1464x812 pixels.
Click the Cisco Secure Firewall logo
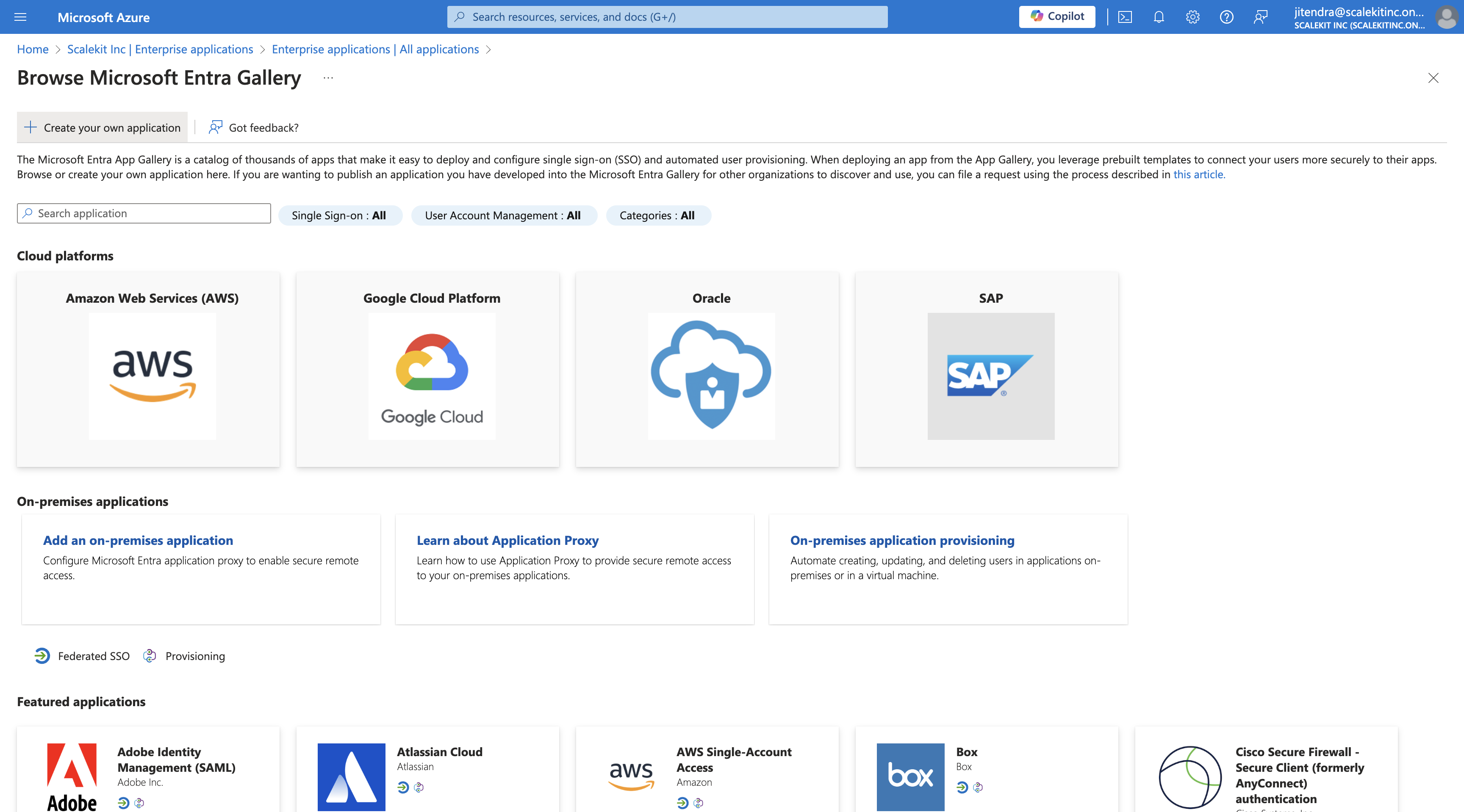[1190, 777]
